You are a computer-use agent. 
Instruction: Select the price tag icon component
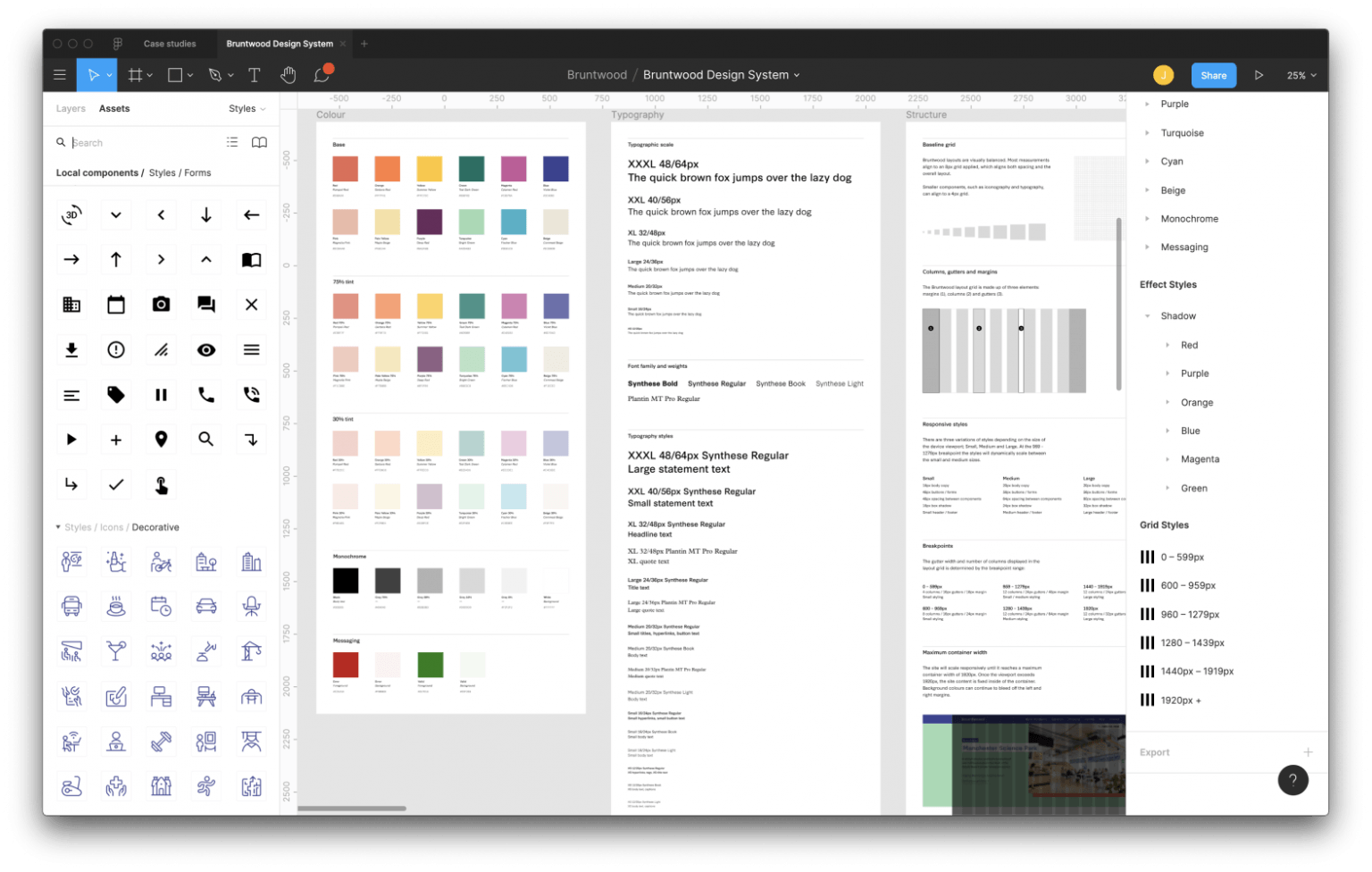click(116, 395)
